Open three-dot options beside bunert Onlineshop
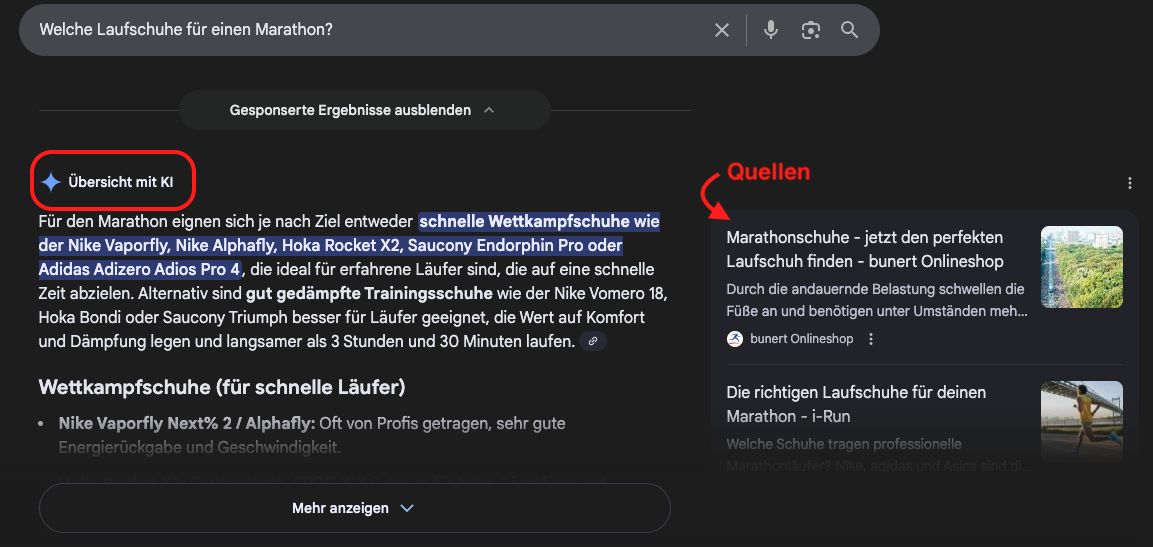Image resolution: width=1153 pixels, height=547 pixels. (x=871, y=339)
